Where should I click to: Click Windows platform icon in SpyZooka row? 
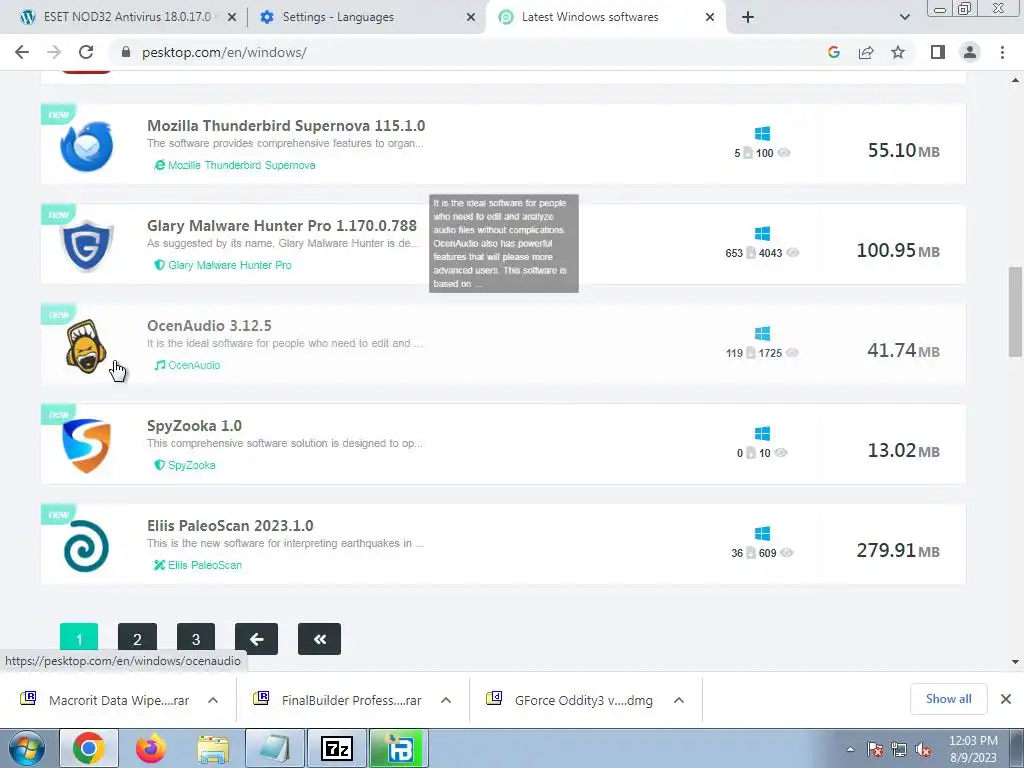(x=762, y=433)
